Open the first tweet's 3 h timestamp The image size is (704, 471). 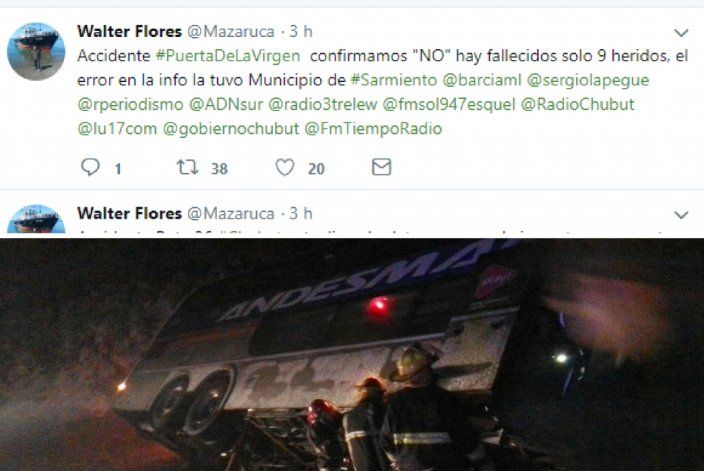pyautogui.click(x=301, y=31)
